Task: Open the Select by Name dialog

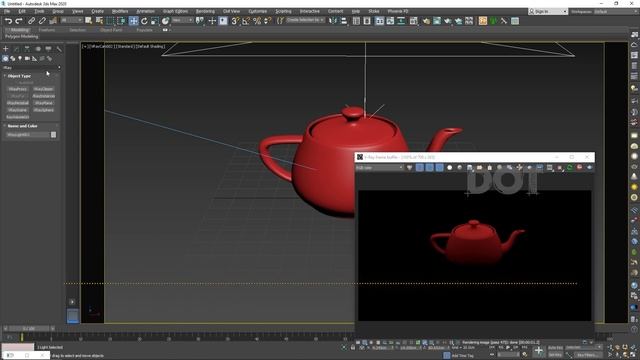Action: (x=99, y=20)
